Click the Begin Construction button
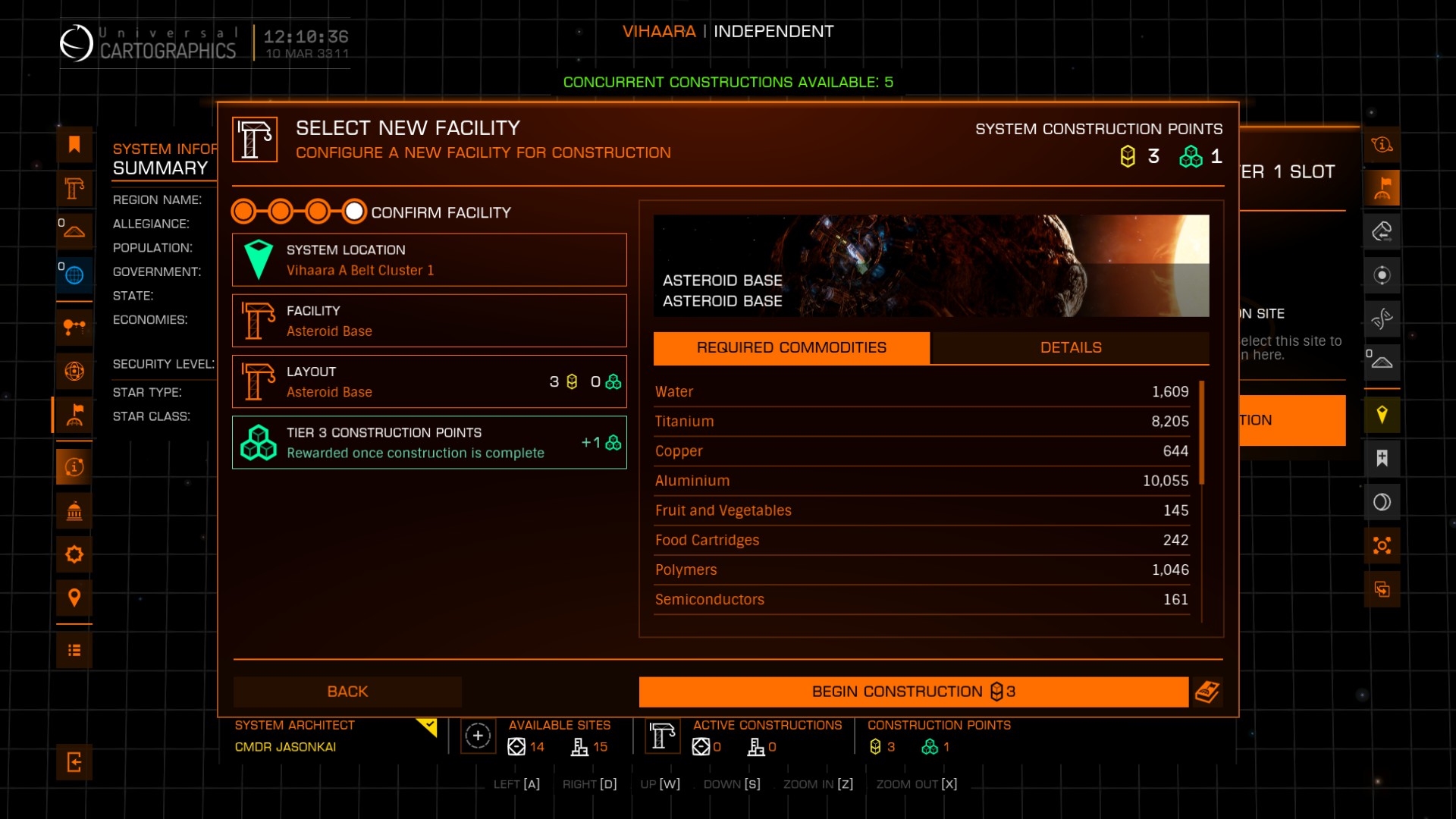 coord(913,692)
